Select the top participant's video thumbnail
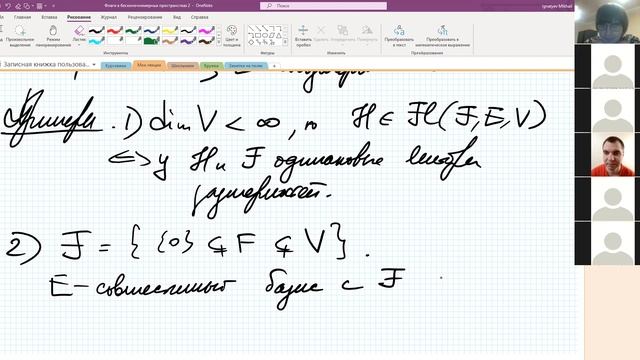 [x=607, y=22]
